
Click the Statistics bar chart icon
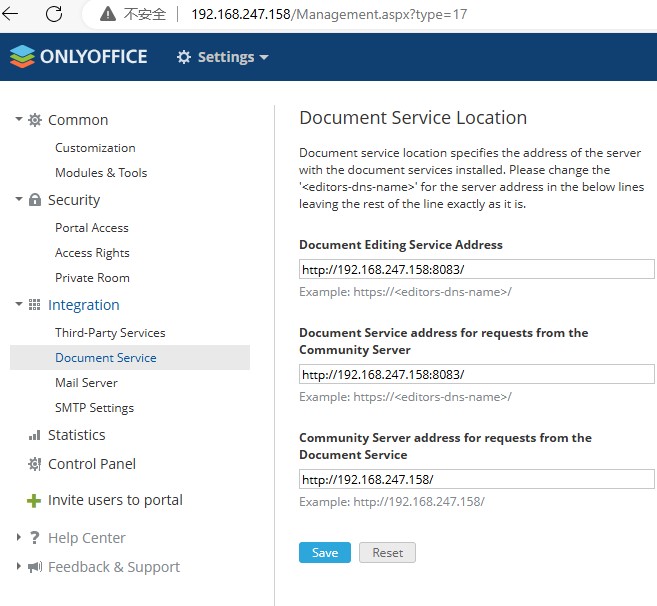pos(34,435)
